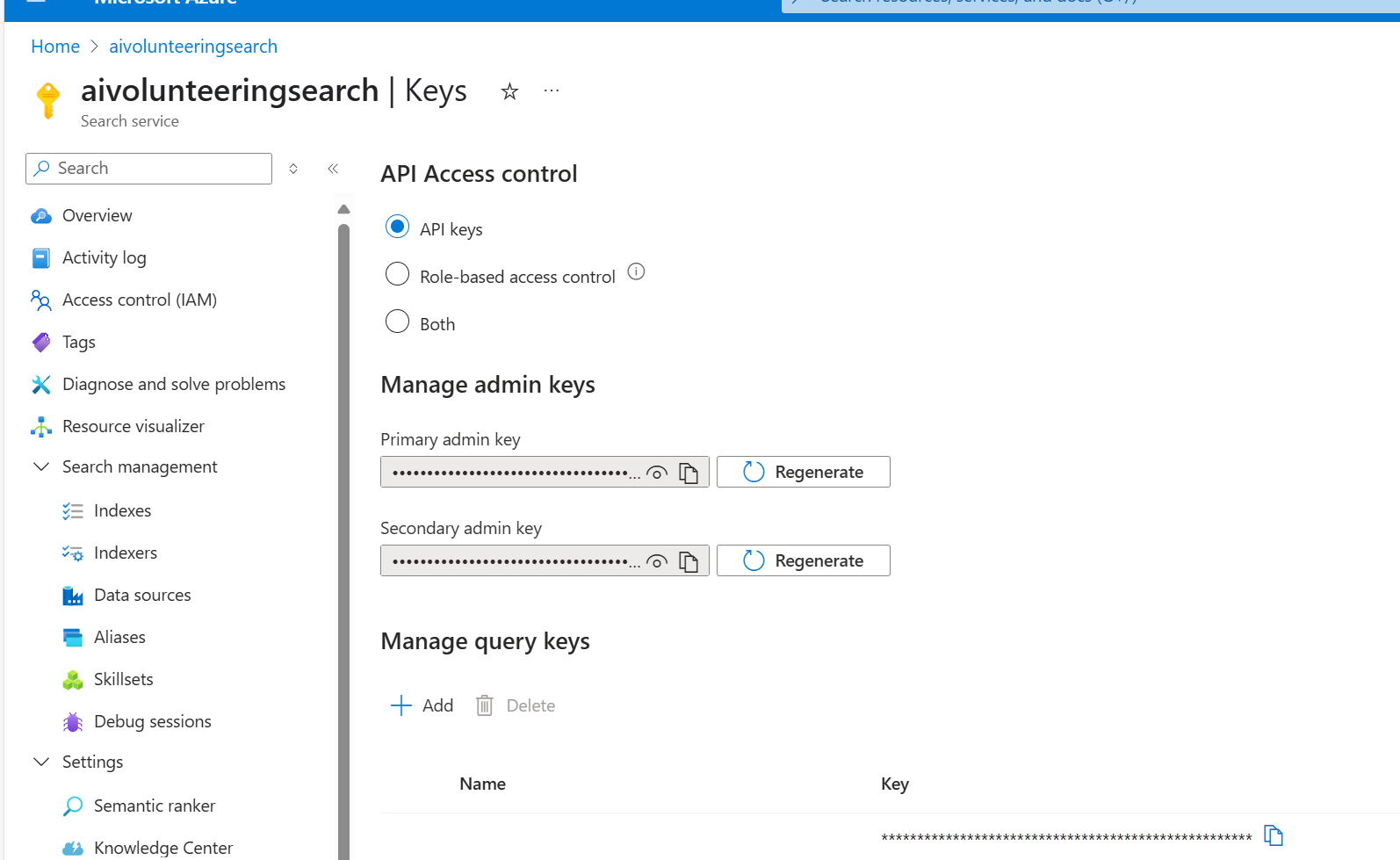Open Aliases in the menu

tap(119, 638)
